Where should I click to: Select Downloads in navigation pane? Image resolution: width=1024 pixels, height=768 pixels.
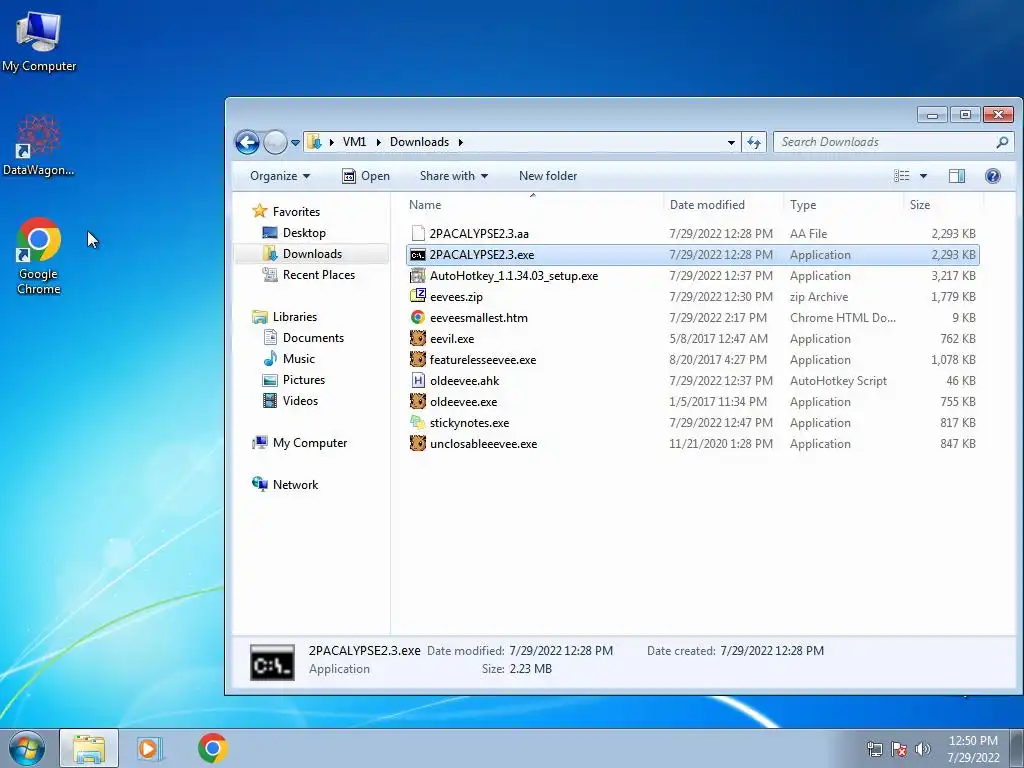[312, 253]
